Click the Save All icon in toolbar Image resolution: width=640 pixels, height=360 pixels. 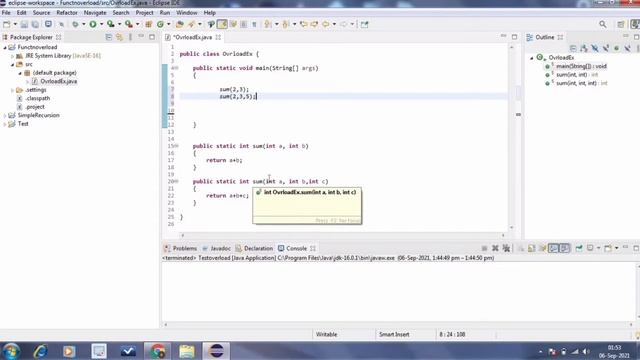(35, 24)
